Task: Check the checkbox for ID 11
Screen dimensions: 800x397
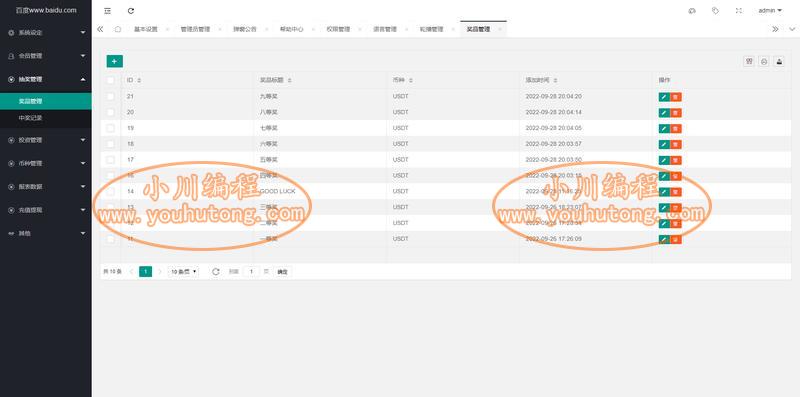Action: click(x=111, y=239)
